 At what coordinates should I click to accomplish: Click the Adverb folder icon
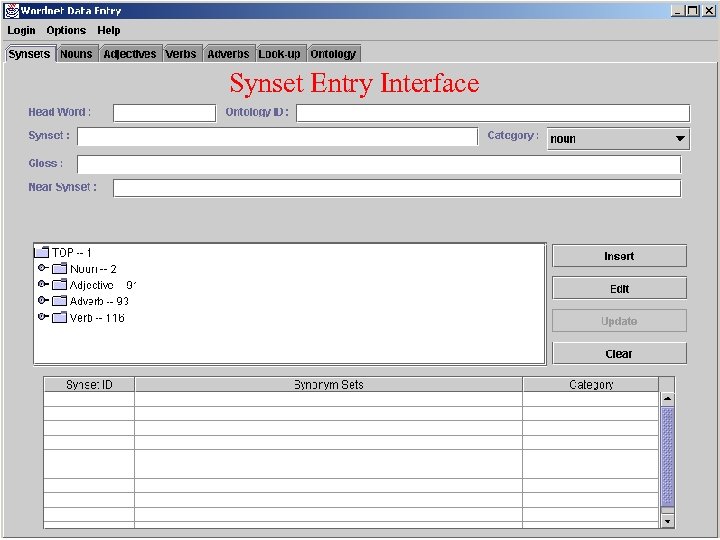pos(60,301)
